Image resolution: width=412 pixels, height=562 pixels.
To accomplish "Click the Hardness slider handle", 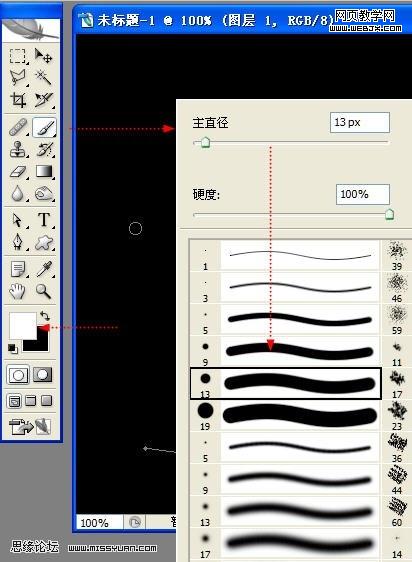I will pyautogui.click(x=389, y=214).
